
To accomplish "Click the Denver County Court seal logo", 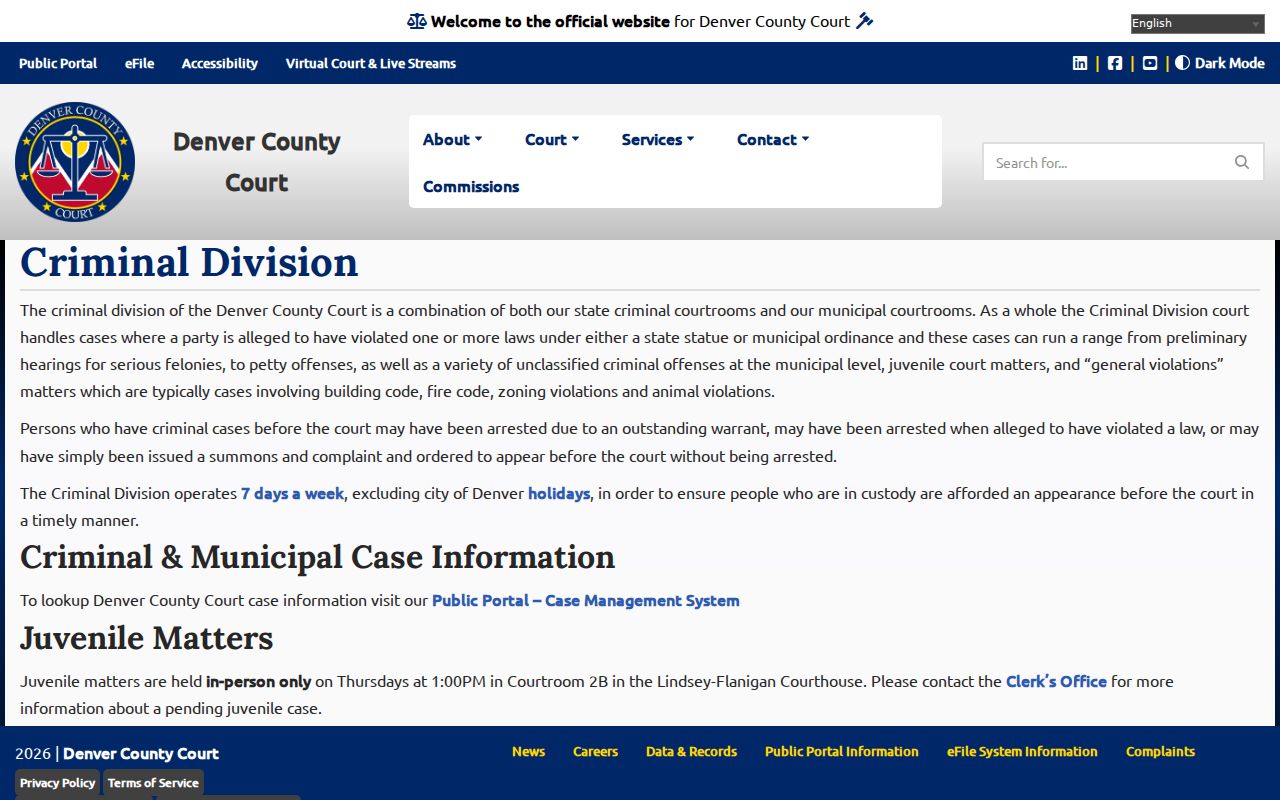I will [x=75, y=162].
